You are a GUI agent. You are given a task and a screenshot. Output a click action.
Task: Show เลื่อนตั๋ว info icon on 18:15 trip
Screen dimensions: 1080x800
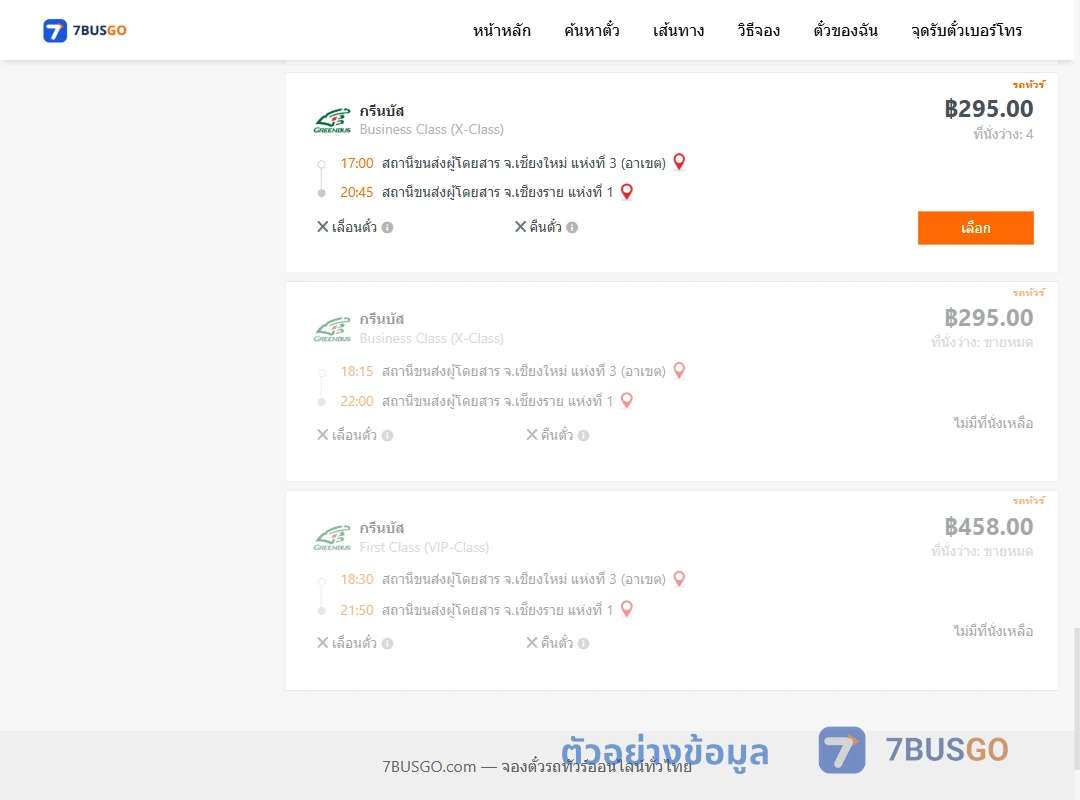pyautogui.click(x=387, y=435)
